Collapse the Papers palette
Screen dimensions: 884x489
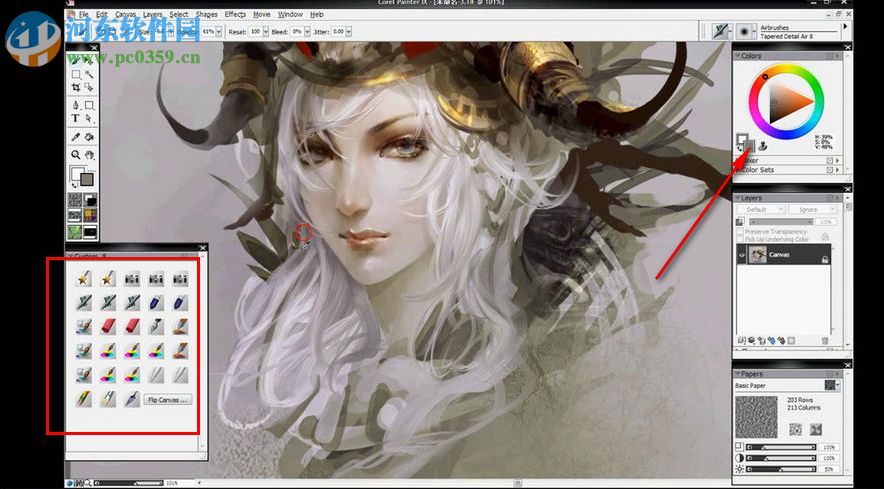tap(738, 374)
